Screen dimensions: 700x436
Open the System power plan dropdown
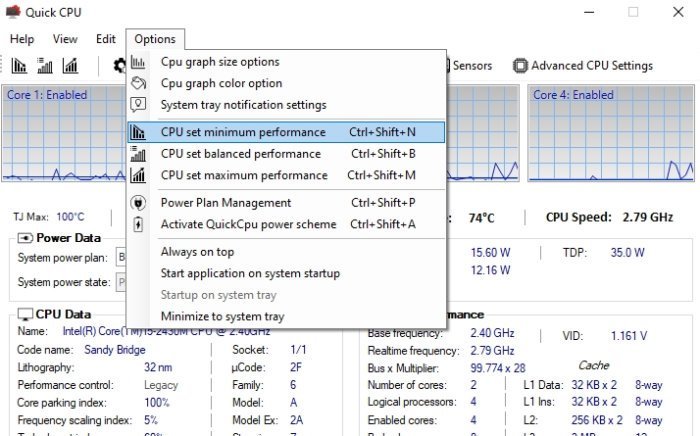(121, 257)
